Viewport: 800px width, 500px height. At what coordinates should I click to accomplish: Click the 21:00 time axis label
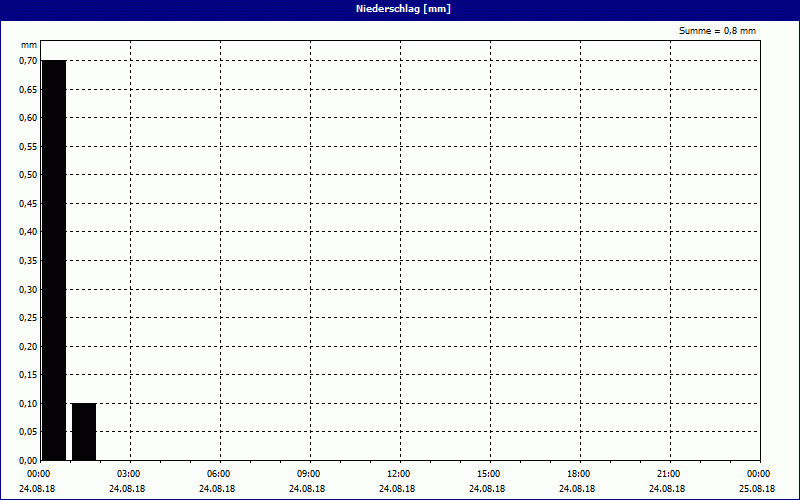(669, 474)
